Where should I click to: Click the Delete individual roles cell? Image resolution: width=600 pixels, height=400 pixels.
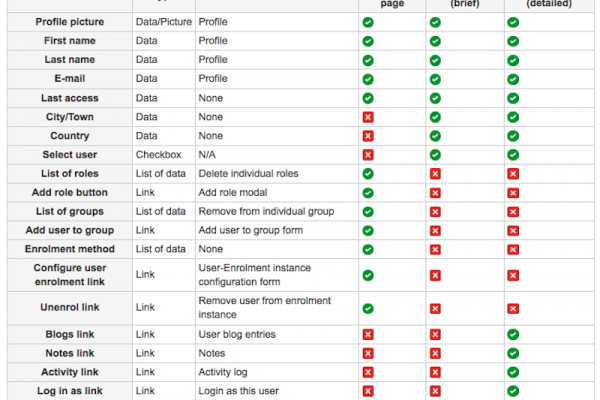click(248, 173)
